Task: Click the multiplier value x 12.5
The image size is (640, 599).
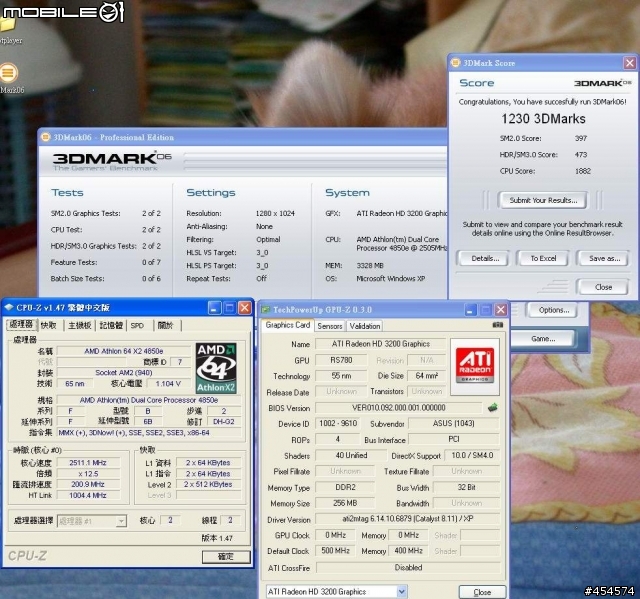Action: coord(88,474)
